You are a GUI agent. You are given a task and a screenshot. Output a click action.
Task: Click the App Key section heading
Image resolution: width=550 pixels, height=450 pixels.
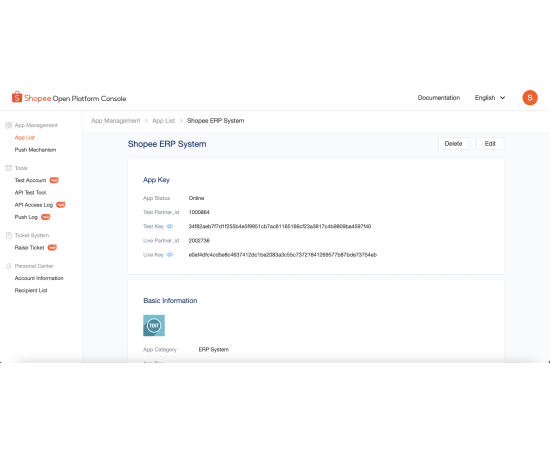pyautogui.click(x=156, y=180)
